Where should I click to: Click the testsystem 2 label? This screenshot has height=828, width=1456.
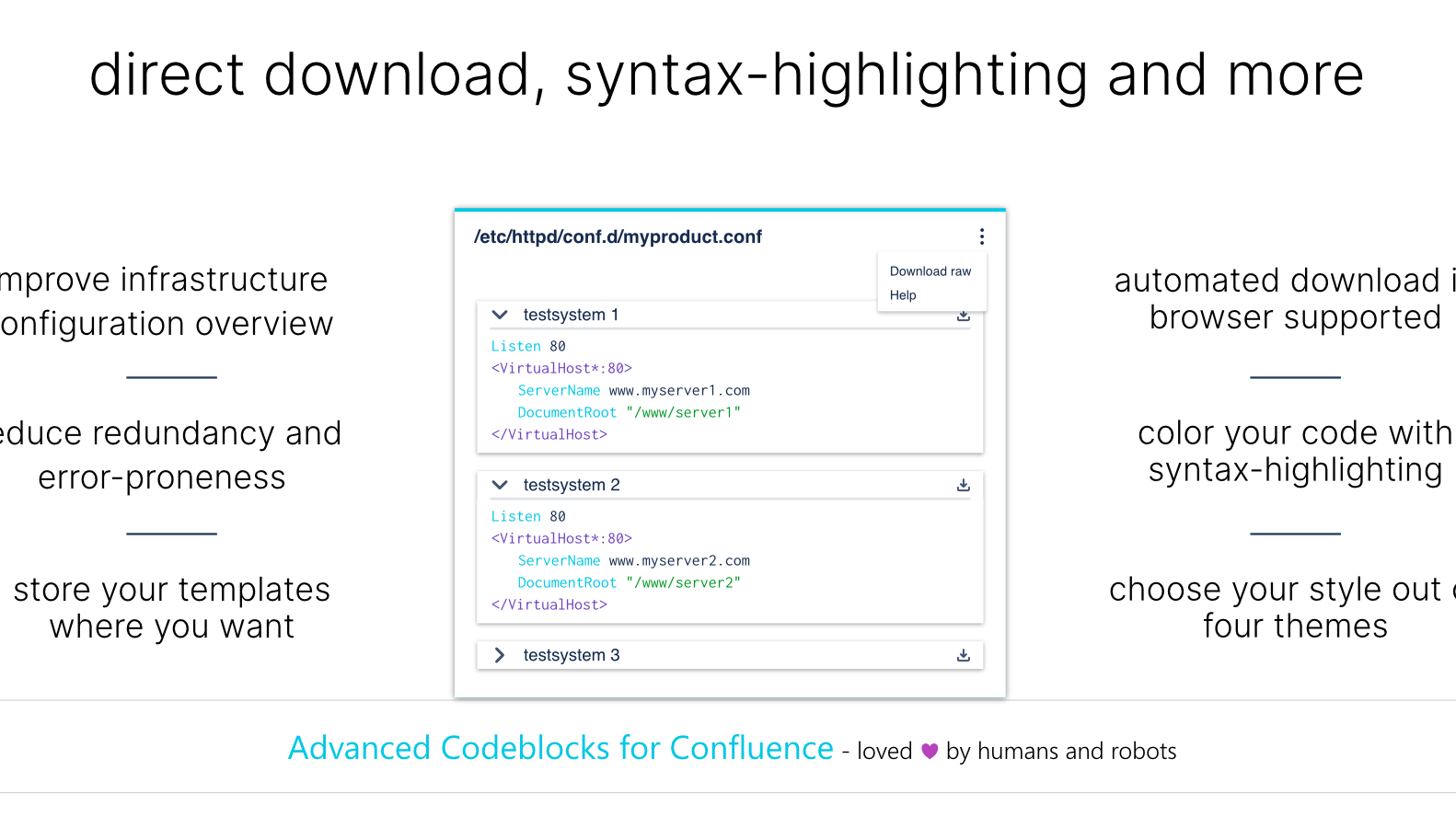pos(572,485)
